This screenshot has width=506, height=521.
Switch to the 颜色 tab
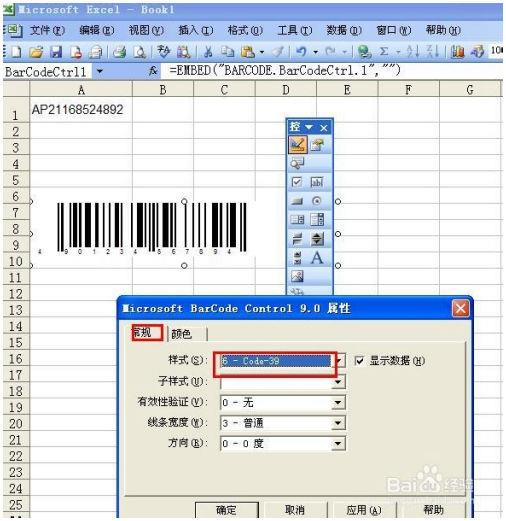pyautogui.click(x=182, y=334)
